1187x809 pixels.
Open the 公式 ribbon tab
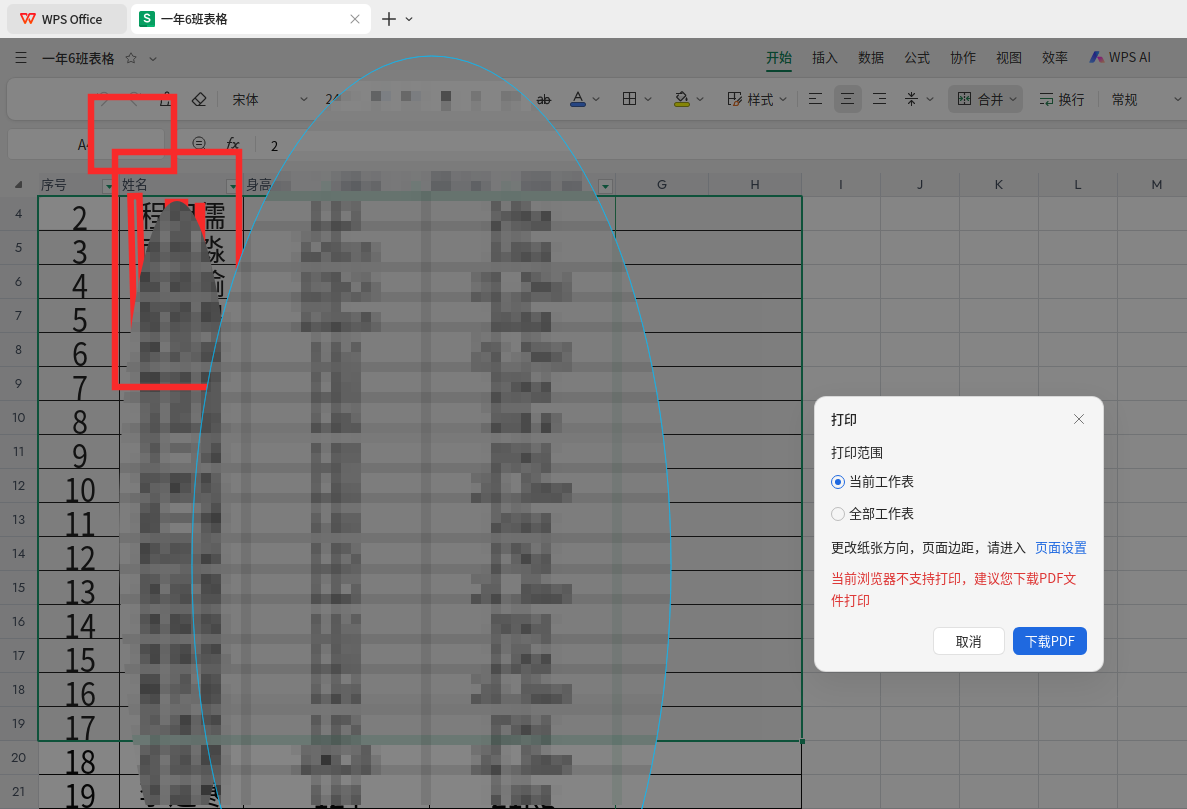coord(917,58)
